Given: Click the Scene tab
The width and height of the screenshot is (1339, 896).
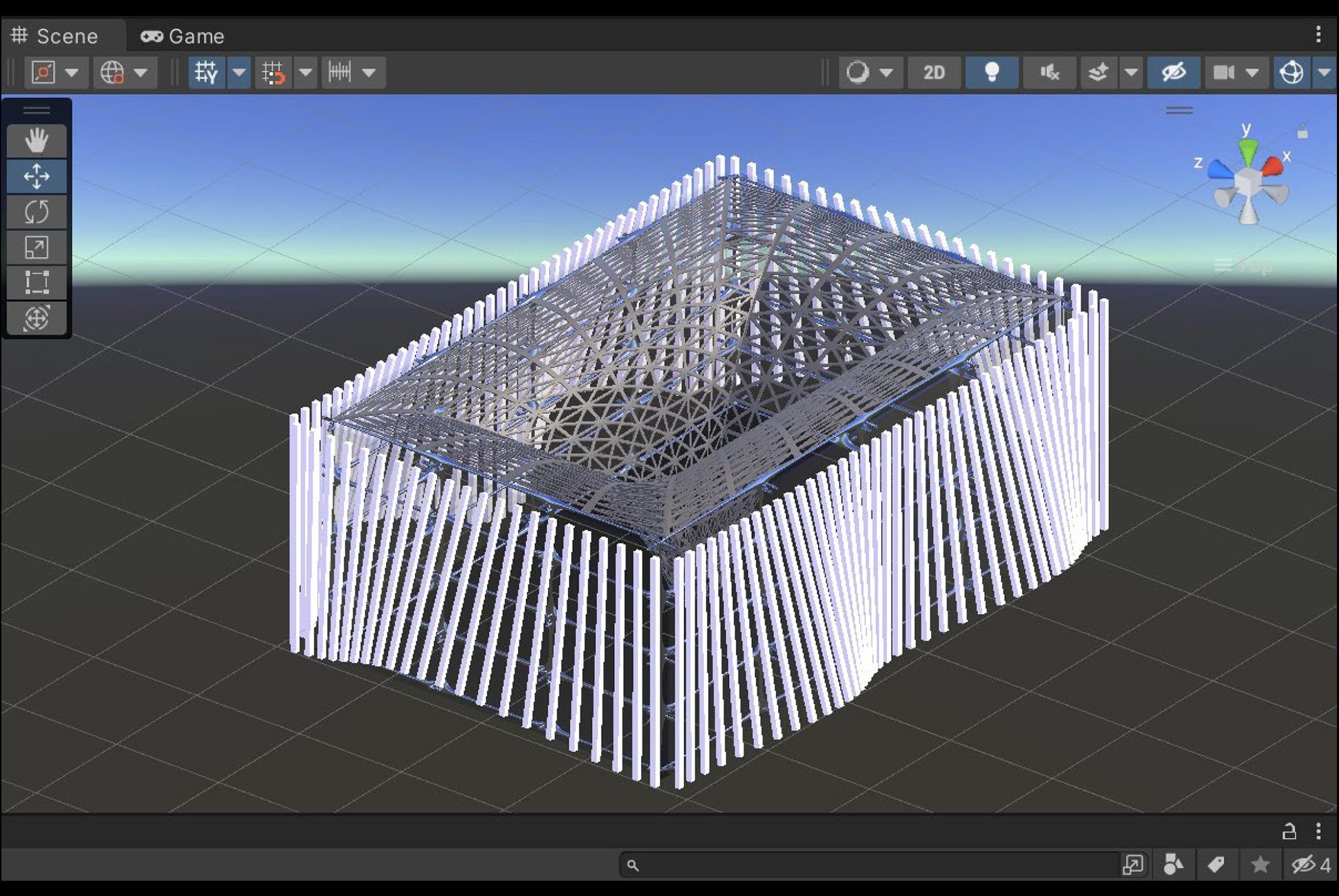Looking at the screenshot, I should coord(55,36).
